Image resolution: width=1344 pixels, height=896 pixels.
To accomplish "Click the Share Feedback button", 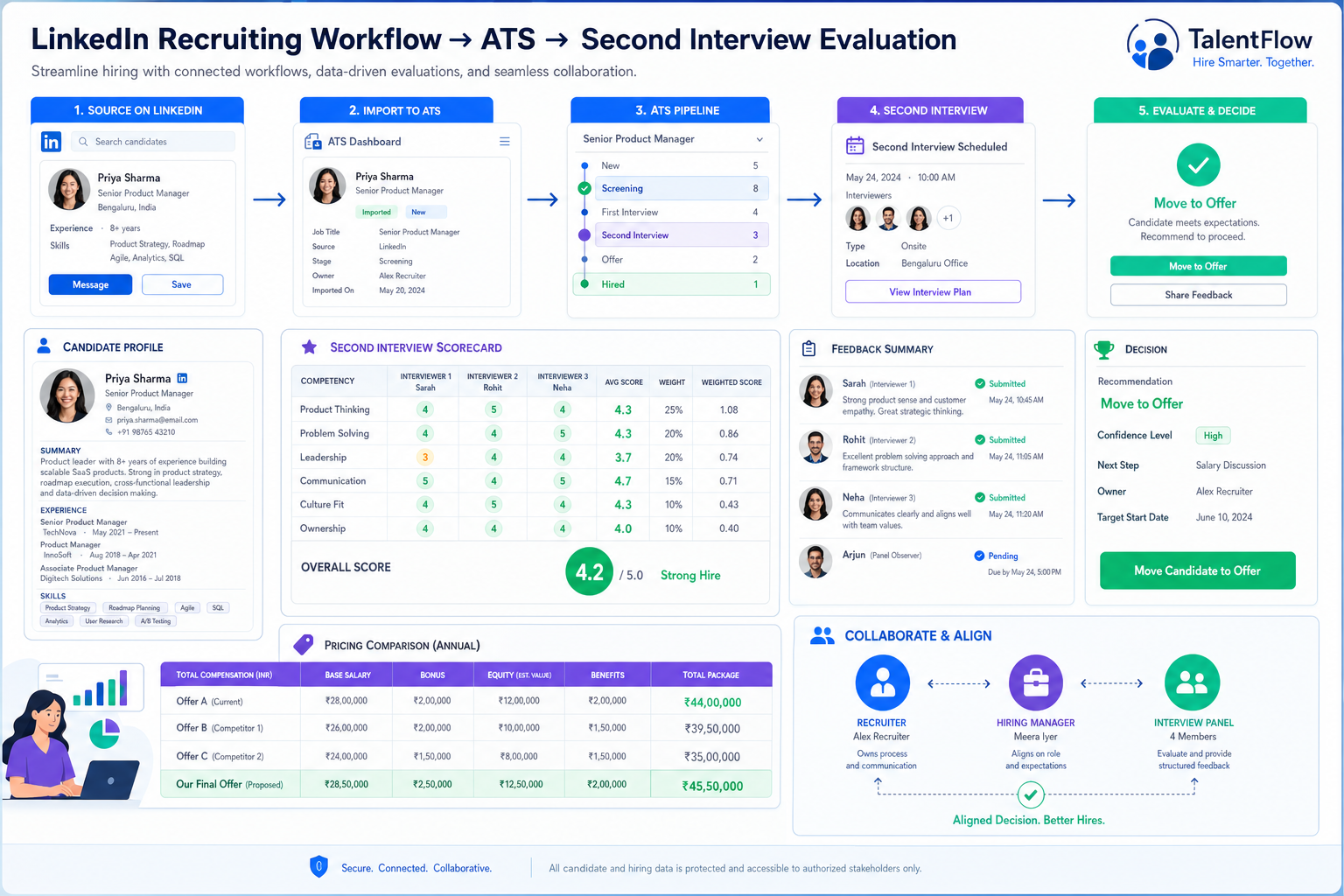I will coord(1198,295).
